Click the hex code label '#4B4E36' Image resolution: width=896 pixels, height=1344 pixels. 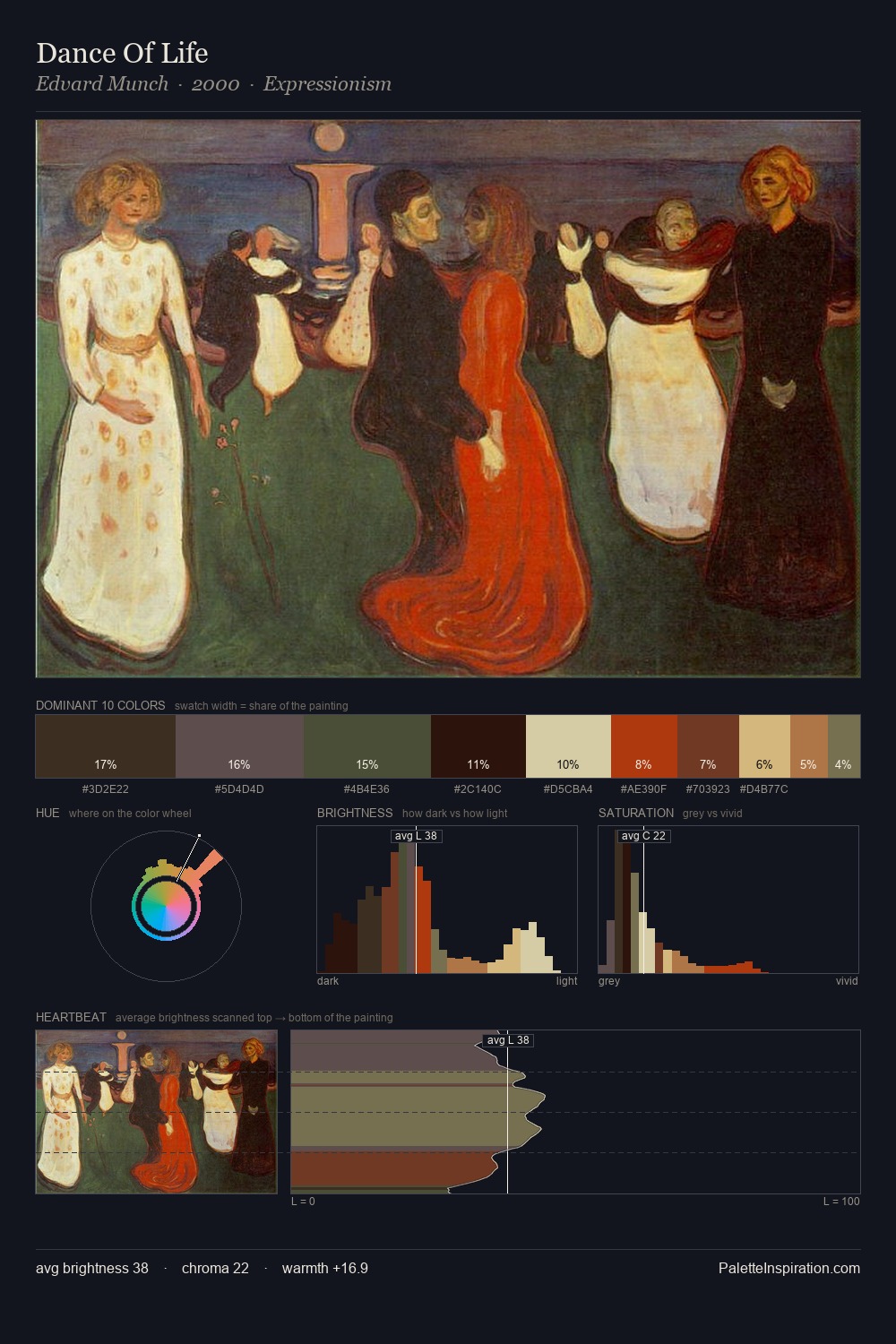tap(367, 789)
